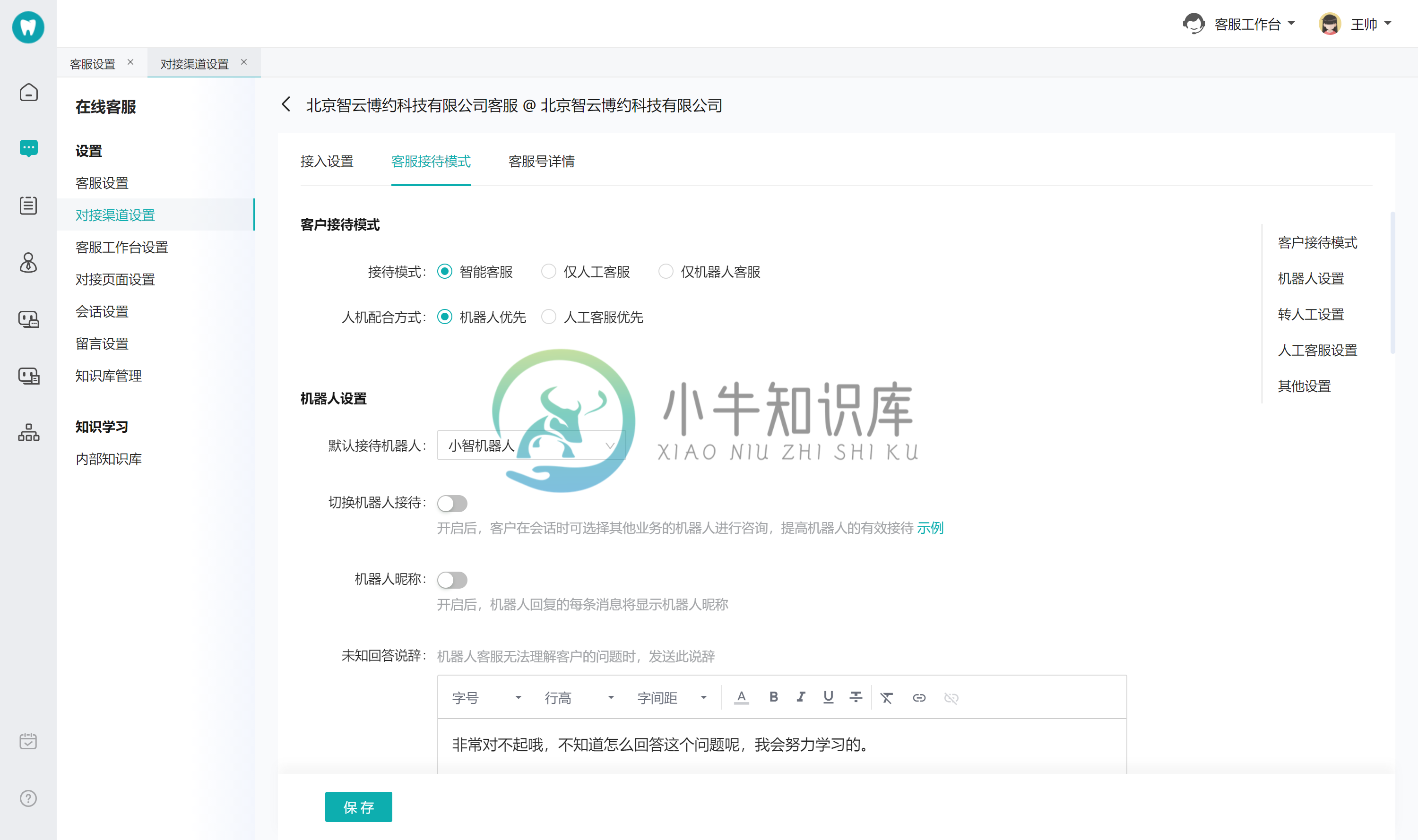
Task: Jump to 人工客服设置 anchor
Action: (x=1317, y=351)
